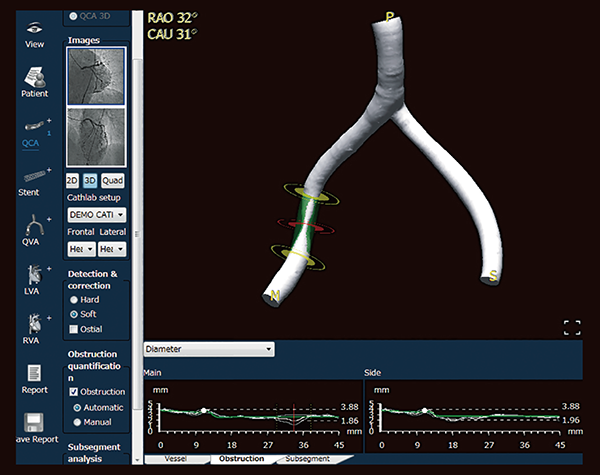Image resolution: width=600 pixels, height=475 pixels.
Task: Open the RVA heart analysis icon
Action: click(x=34, y=324)
